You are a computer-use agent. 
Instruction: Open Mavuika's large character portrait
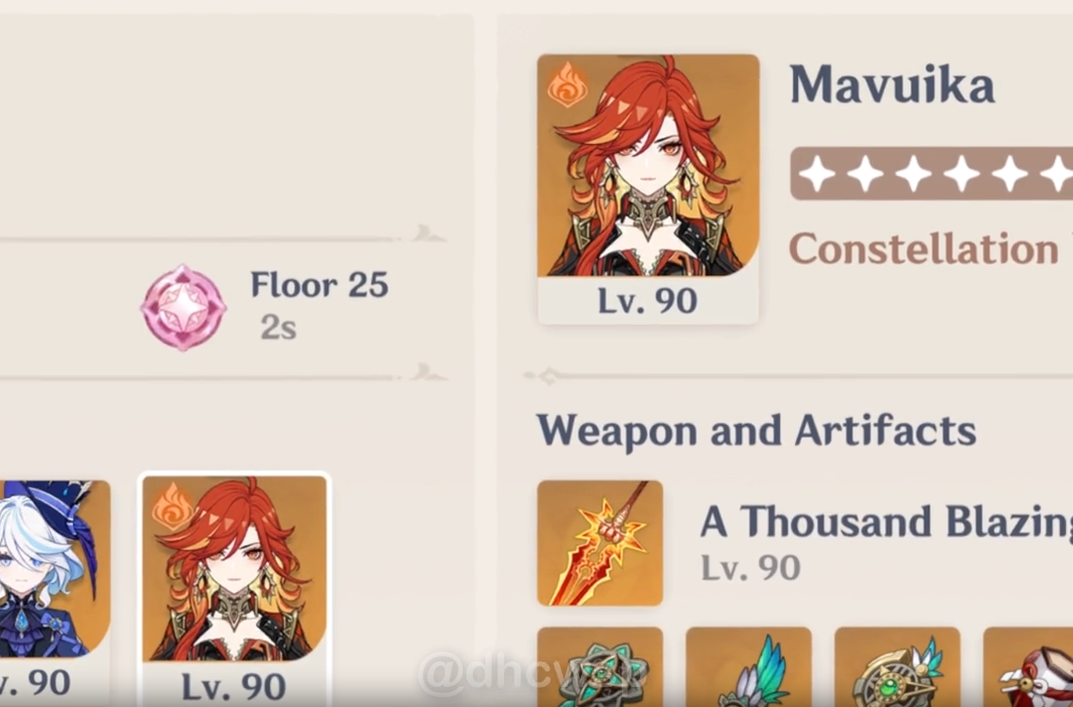click(x=648, y=166)
